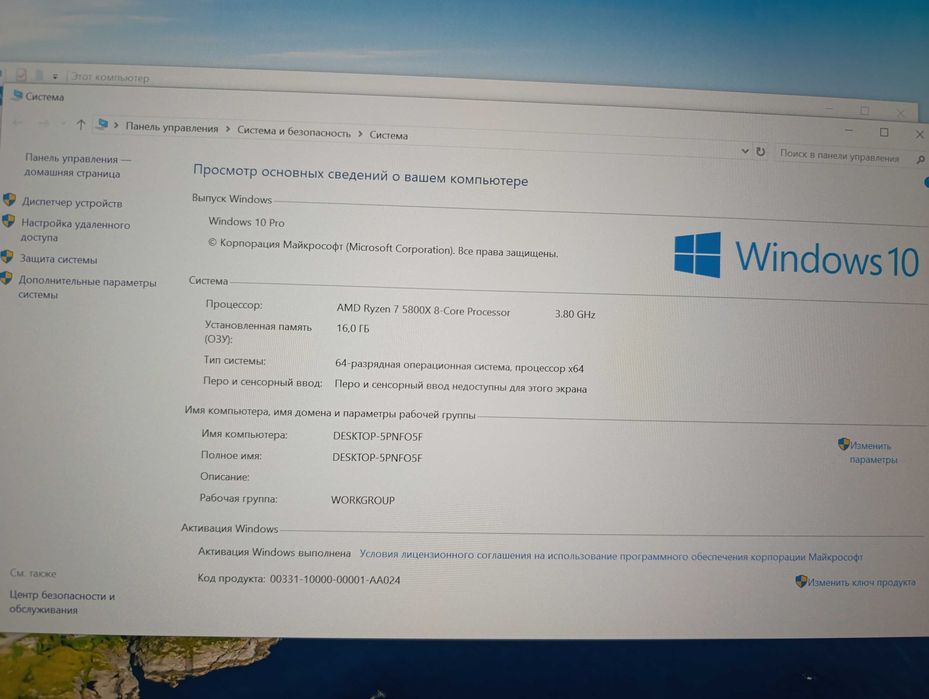Click product code 00331-10000-00001-AA024
Screen dimensions: 929x699
coord(335,579)
